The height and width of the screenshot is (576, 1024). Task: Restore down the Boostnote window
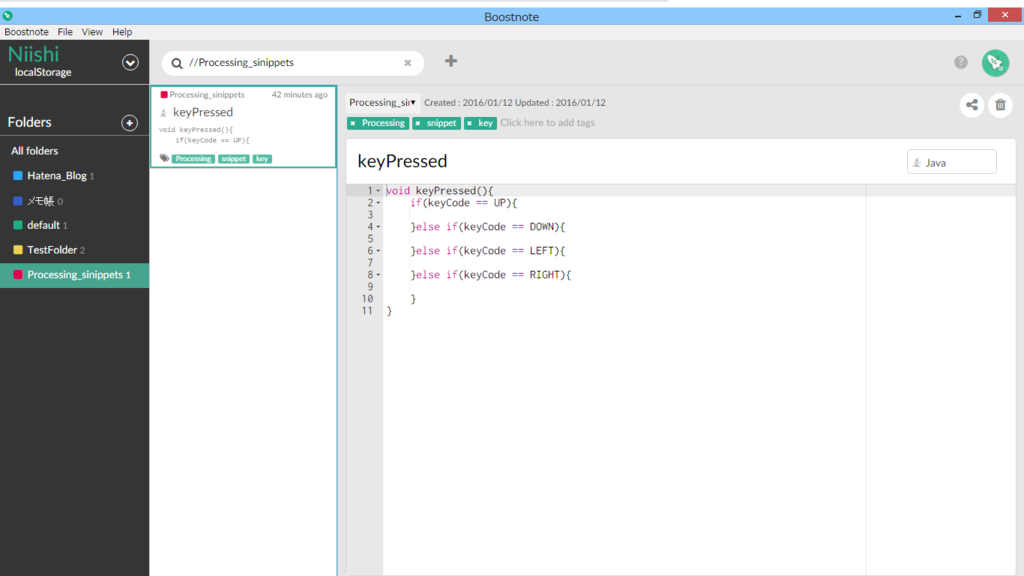(x=977, y=15)
